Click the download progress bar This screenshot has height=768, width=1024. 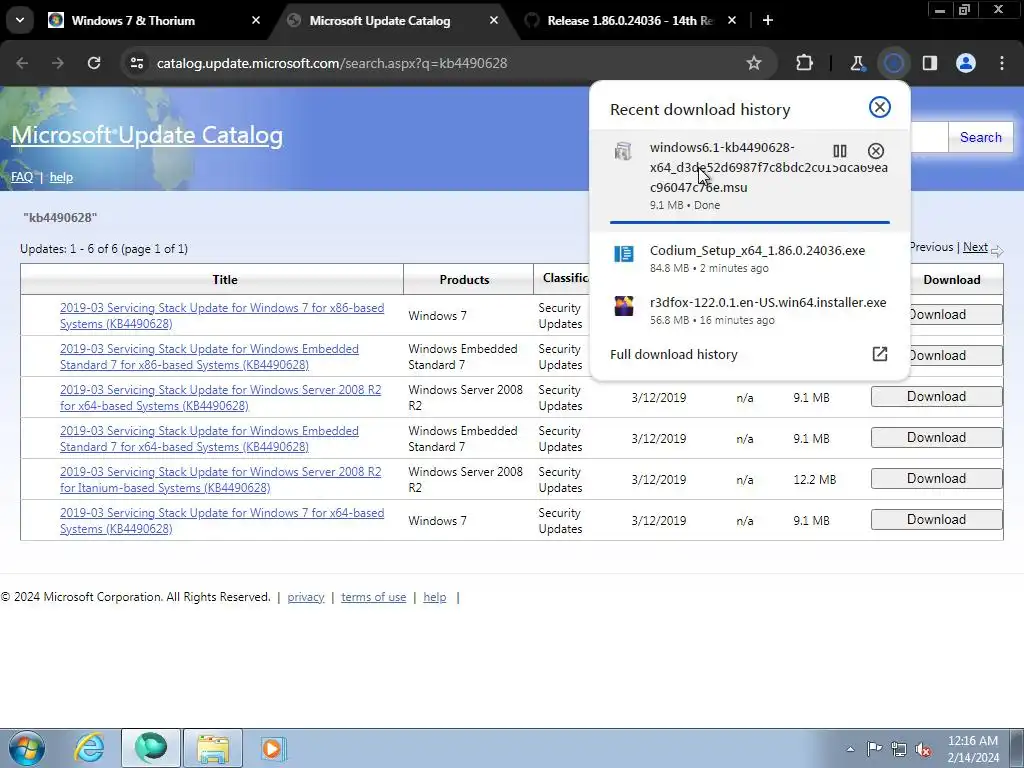click(x=750, y=222)
